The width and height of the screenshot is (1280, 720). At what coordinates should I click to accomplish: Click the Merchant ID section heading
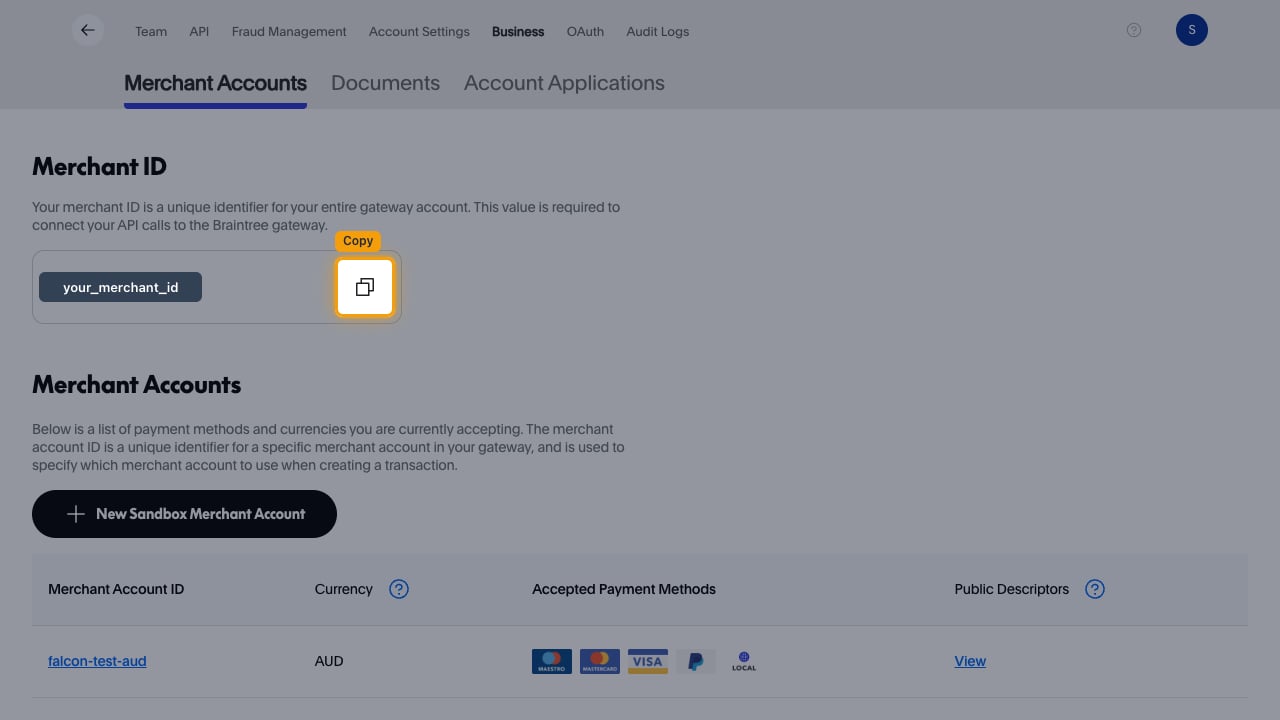coord(99,166)
